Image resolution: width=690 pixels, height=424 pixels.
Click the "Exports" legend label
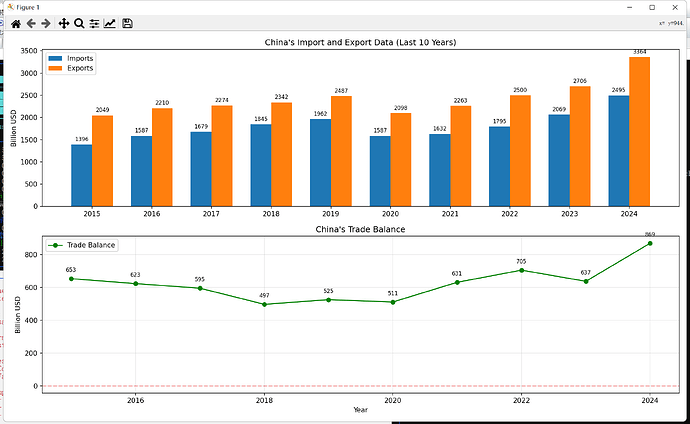pyautogui.click(x=80, y=68)
